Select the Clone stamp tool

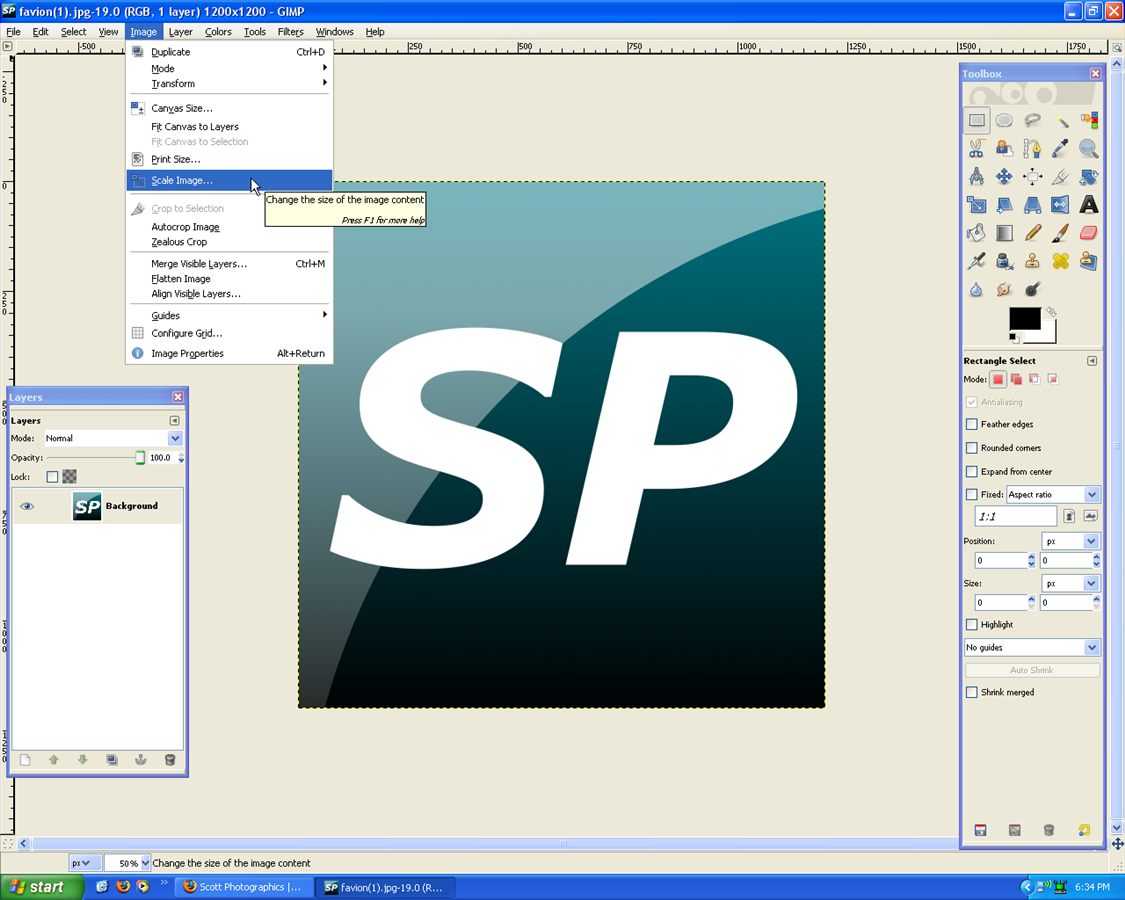point(1032,261)
